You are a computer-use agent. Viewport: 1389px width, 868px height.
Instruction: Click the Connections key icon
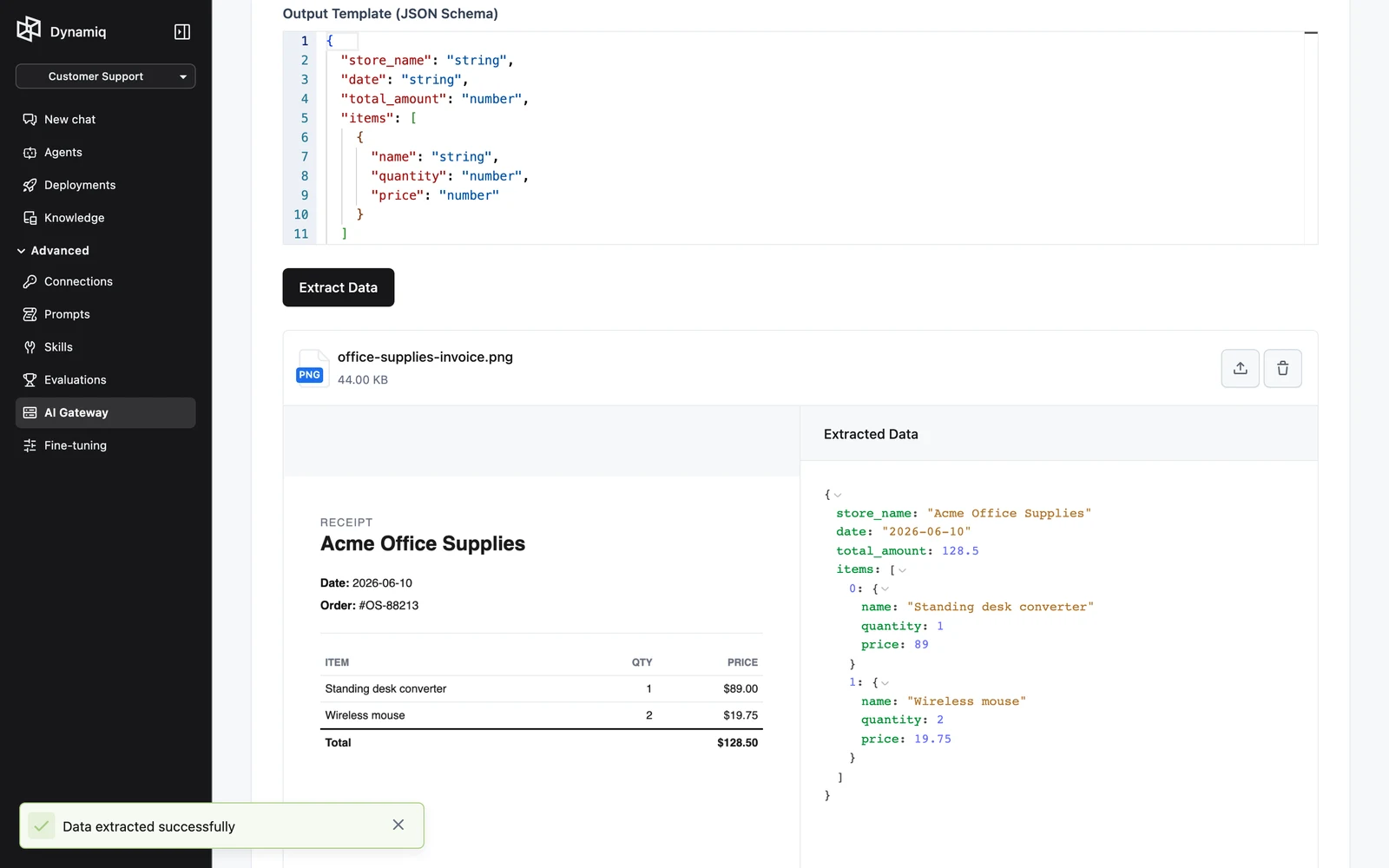click(30, 281)
